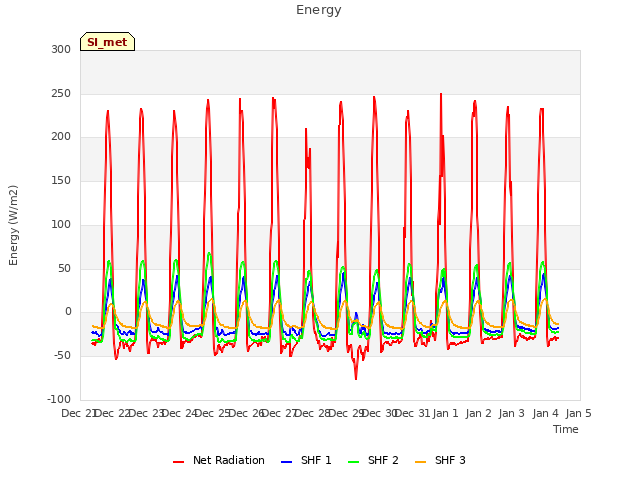Click red Net Radiation legend swatch
Viewport: 640px width, 480px height.
178,462
